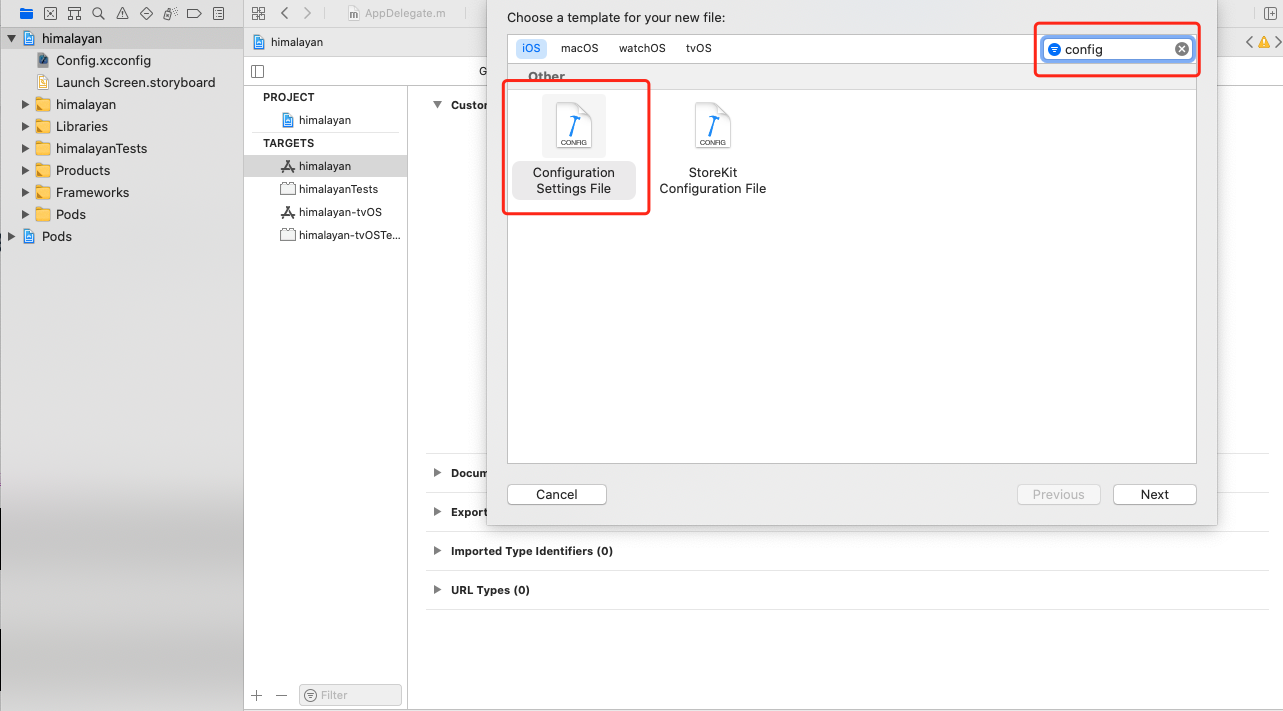Viewport: 1283px width, 711px height.
Task: Expand the Document section triangle
Action: pyautogui.click(x=437, y=473)
